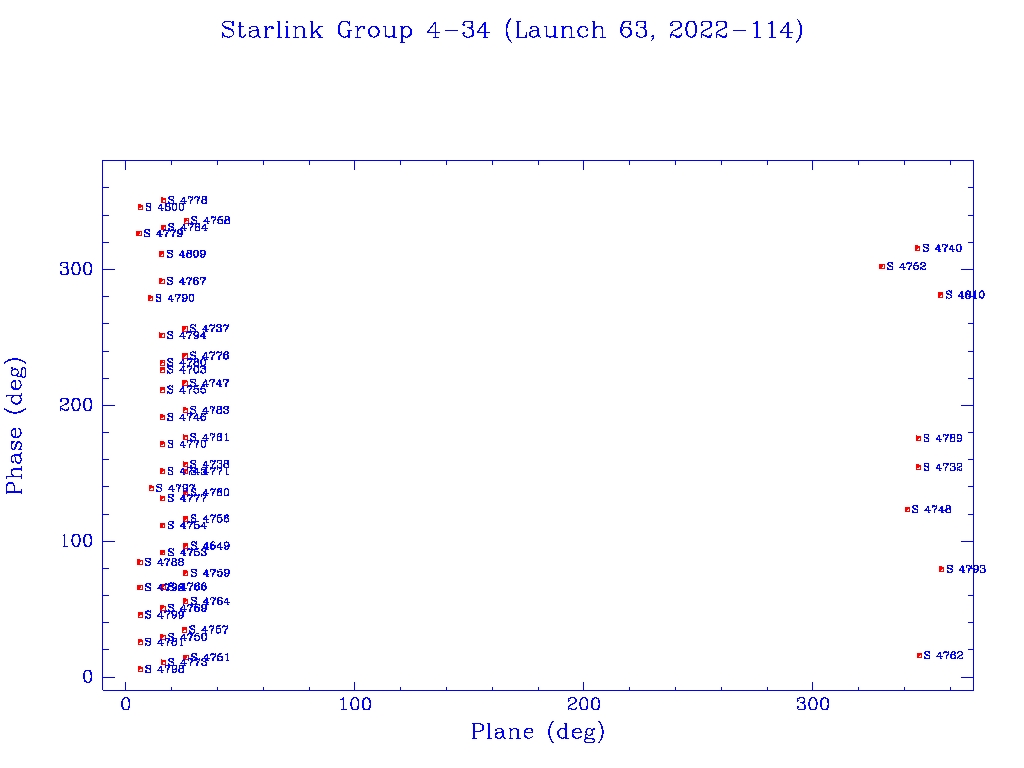
Task: Select the S 4783 satellite label
Action: pyautogui.click(x=210, y=410)
